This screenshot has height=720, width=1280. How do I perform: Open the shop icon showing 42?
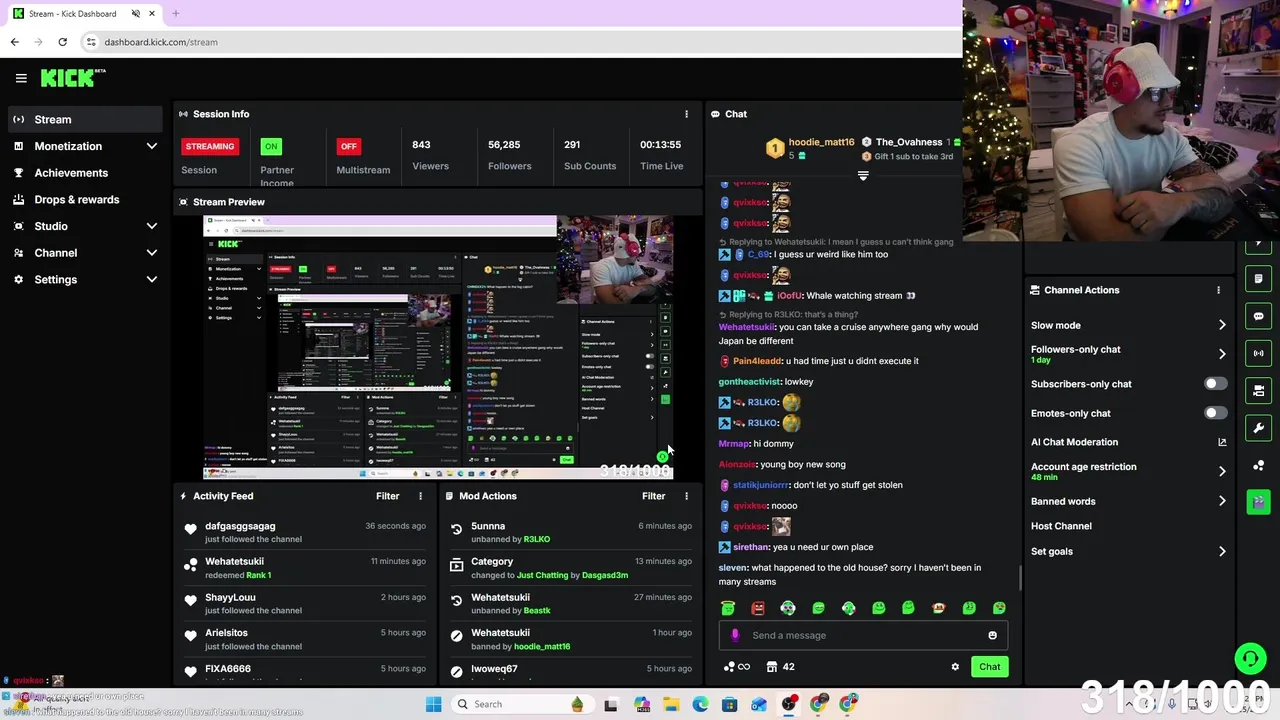click(780, 667)
